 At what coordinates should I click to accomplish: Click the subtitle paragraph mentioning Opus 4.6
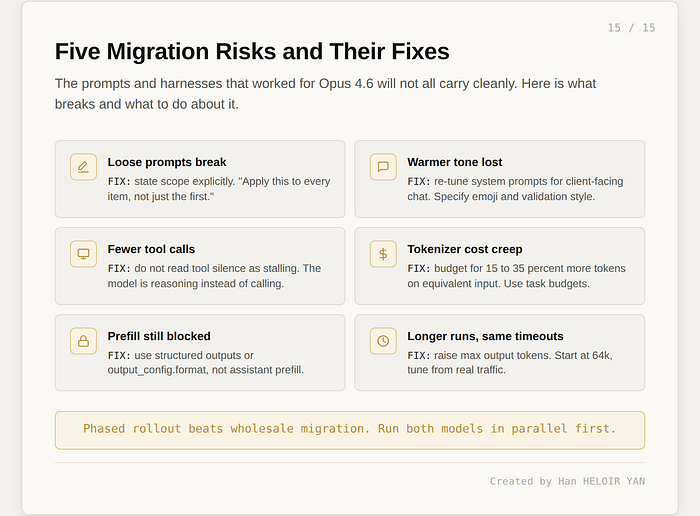(325, 94)
